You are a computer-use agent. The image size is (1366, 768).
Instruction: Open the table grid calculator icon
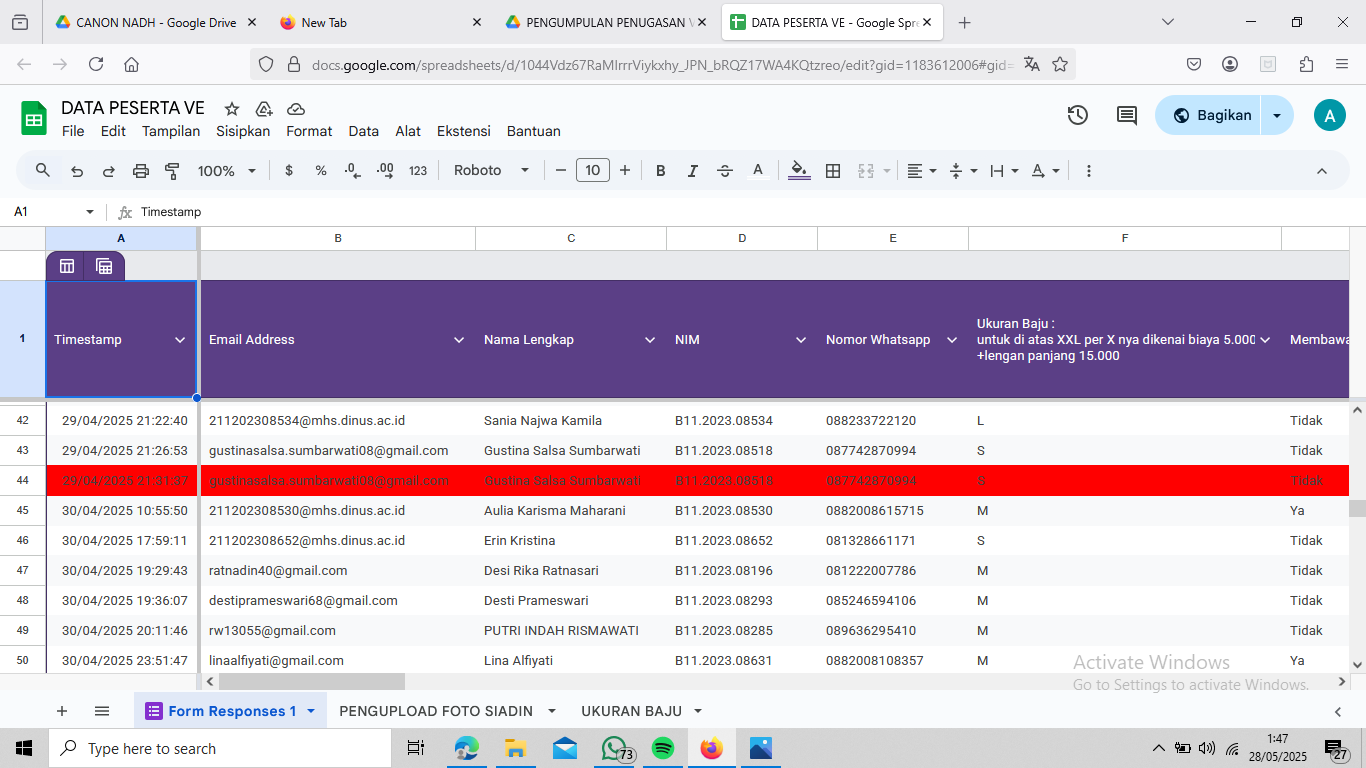[x=103, y=266]
